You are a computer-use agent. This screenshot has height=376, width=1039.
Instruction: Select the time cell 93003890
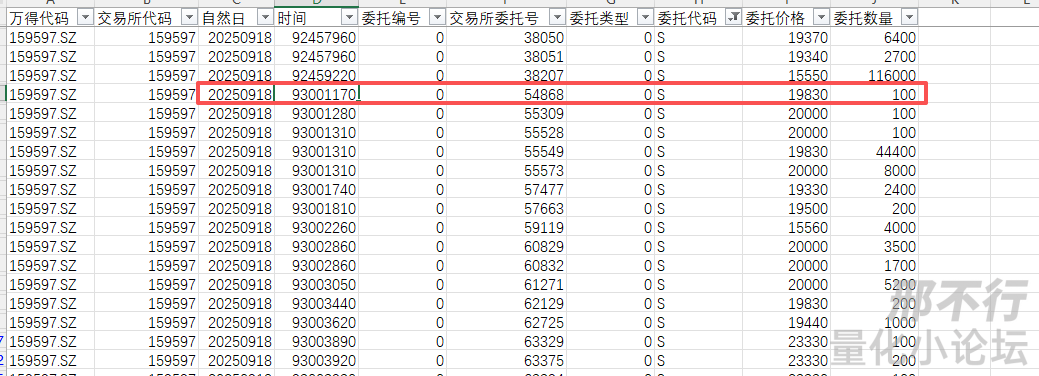317,342
